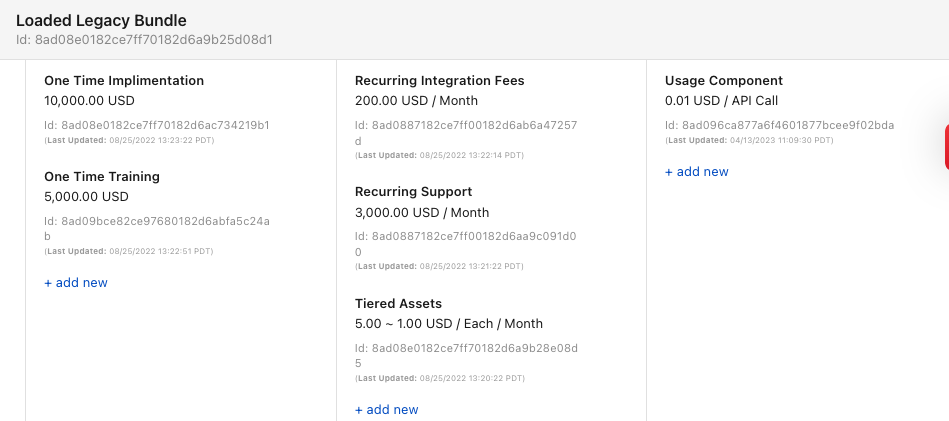Add new charge under Usage Component
The image size is (949, 421).
point(697,172)
